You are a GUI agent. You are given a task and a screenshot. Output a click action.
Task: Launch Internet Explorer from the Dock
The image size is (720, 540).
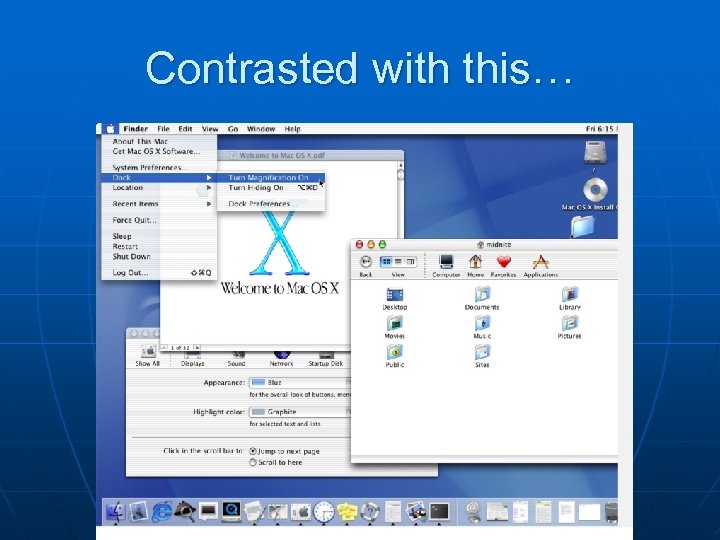[x=161, y=512]
